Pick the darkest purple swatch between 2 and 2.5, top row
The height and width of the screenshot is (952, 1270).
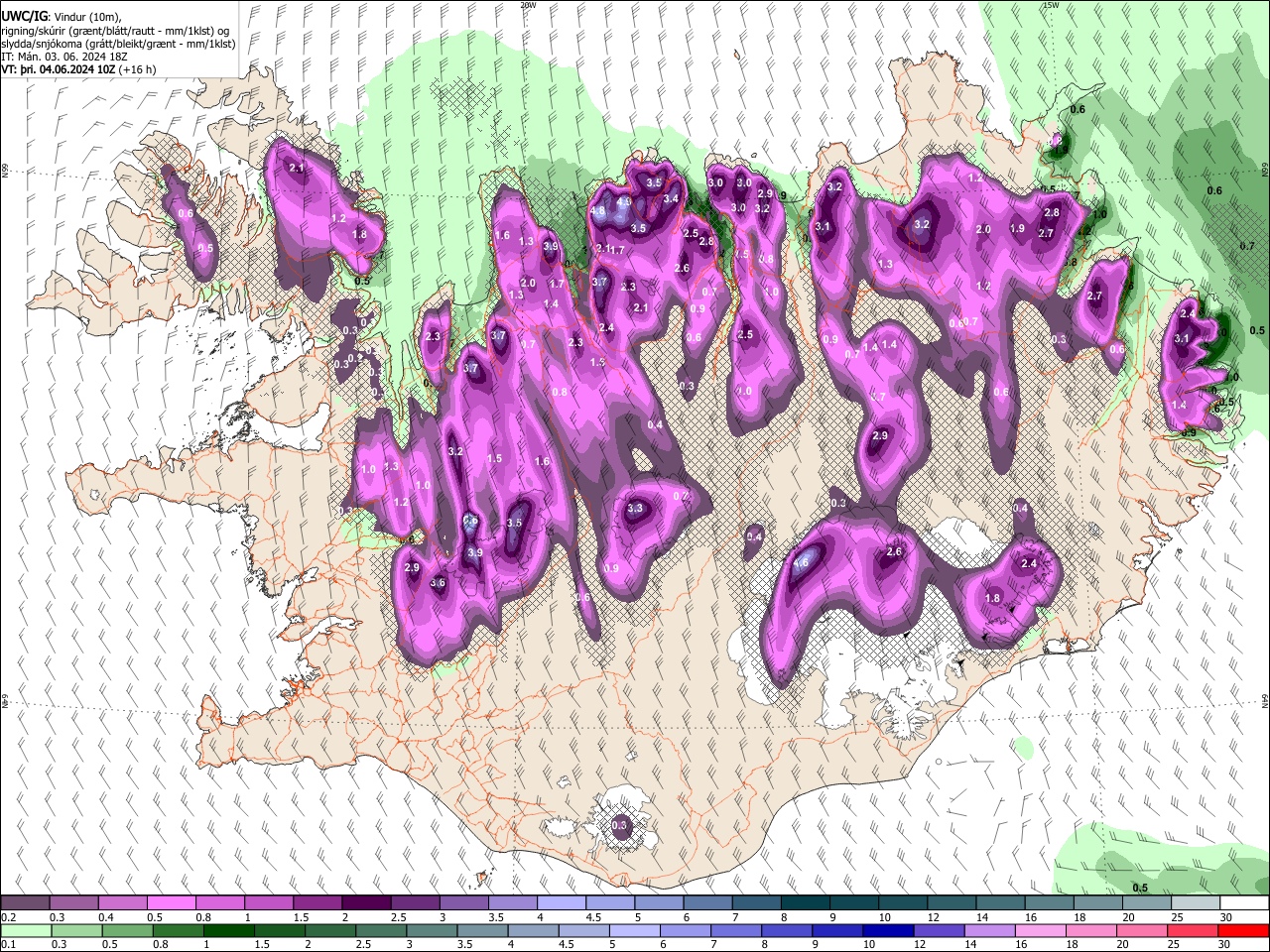[366, 903]
